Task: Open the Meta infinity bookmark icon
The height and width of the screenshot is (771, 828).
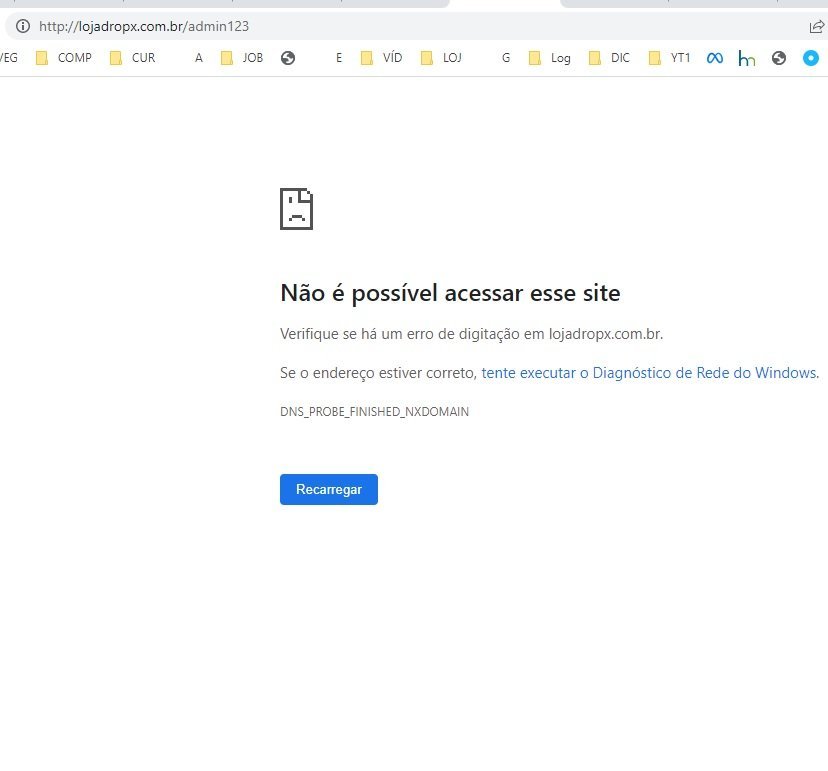Action: 714,58
